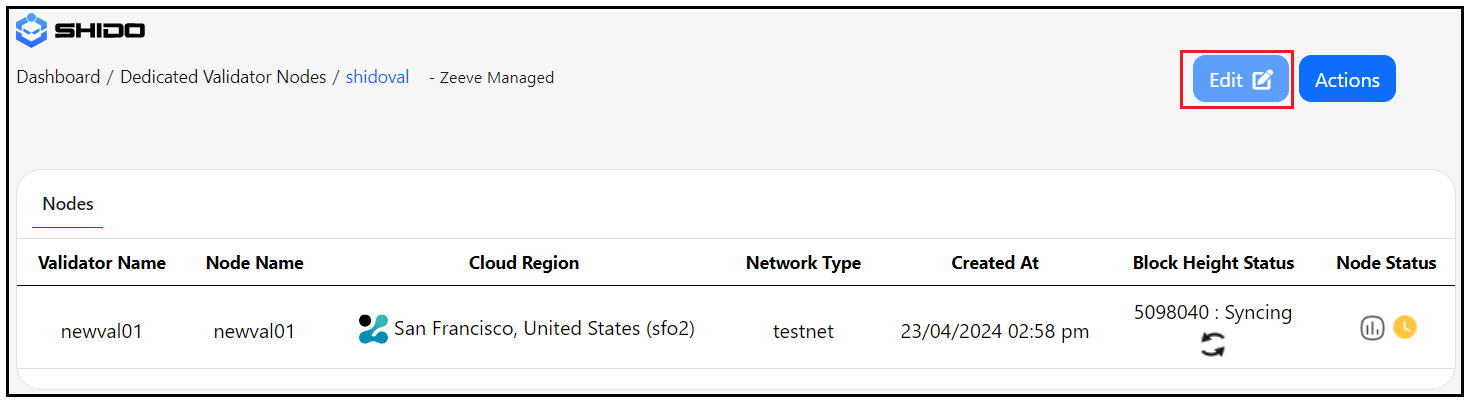Switch to the Nodes tab
Image resolution: width=1470 pixels, height=401 pixels.
tap(68, 204)
